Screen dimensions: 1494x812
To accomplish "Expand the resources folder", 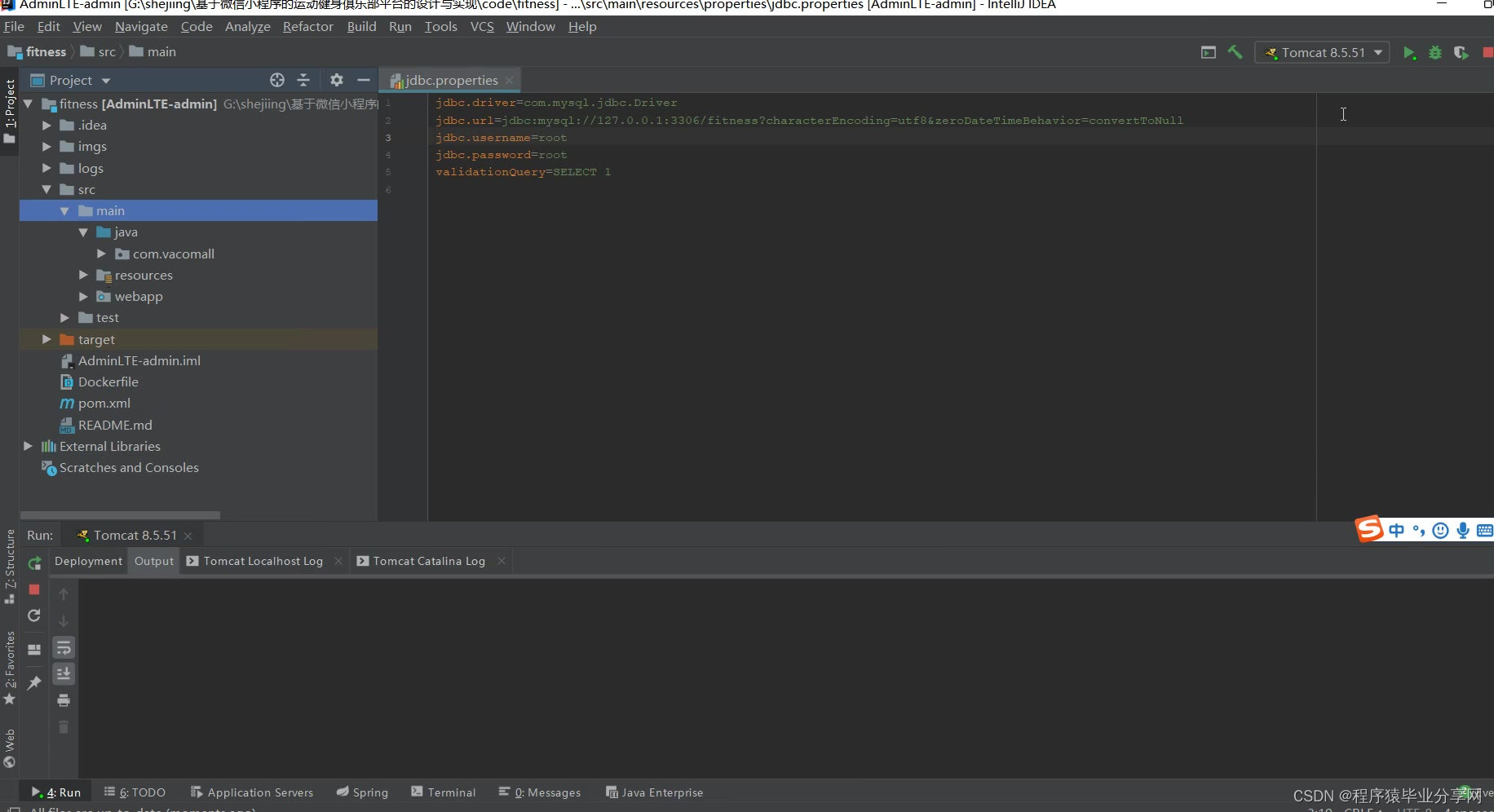I will tap(83, 275).
